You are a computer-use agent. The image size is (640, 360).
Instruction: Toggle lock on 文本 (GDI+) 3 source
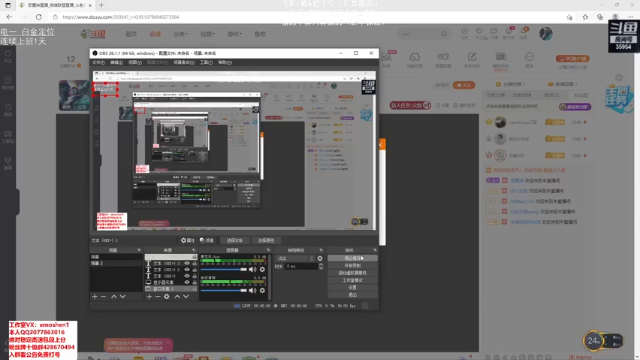[x=194, y=263]
